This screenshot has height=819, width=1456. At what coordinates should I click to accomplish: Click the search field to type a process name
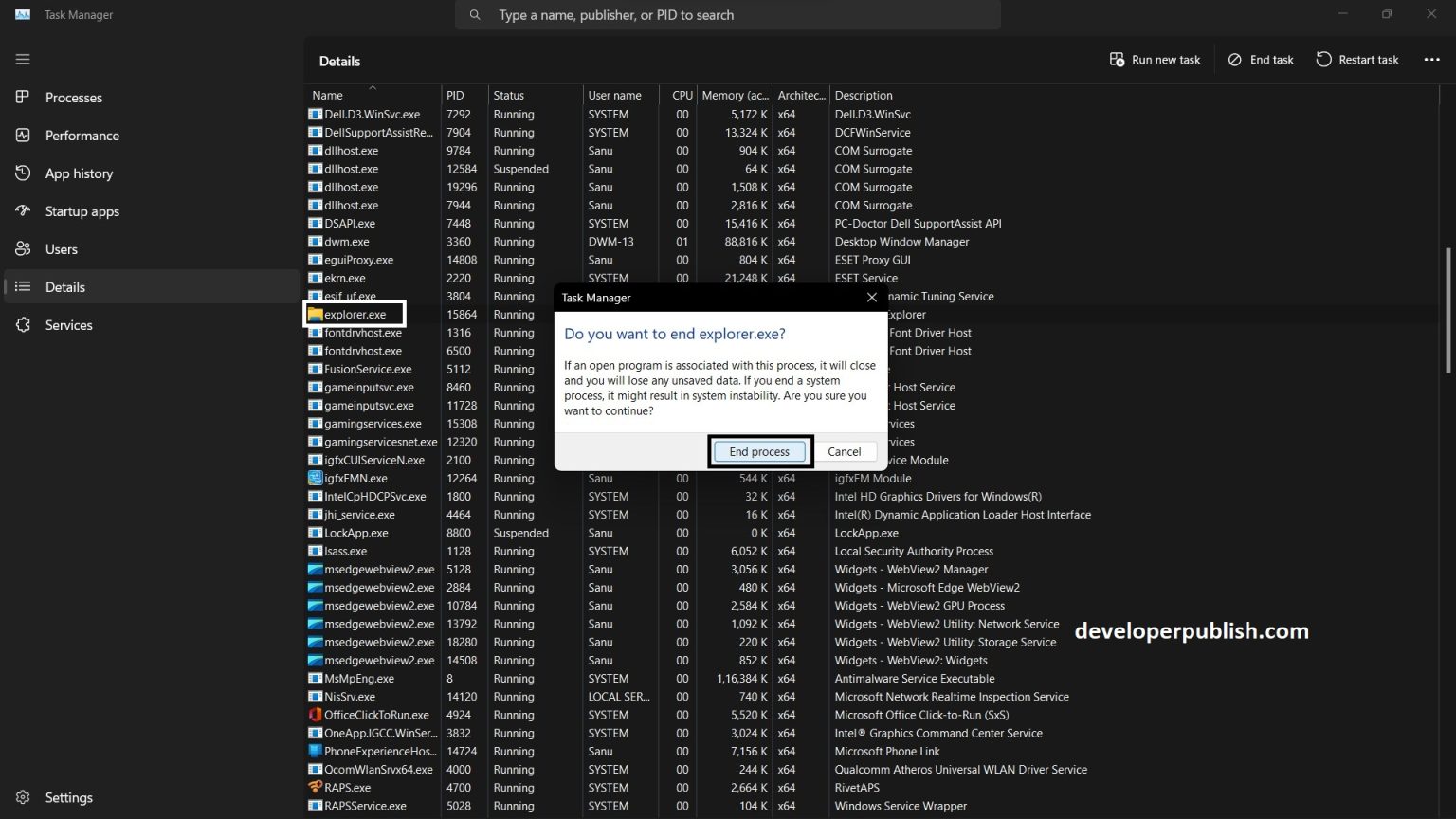727,14
